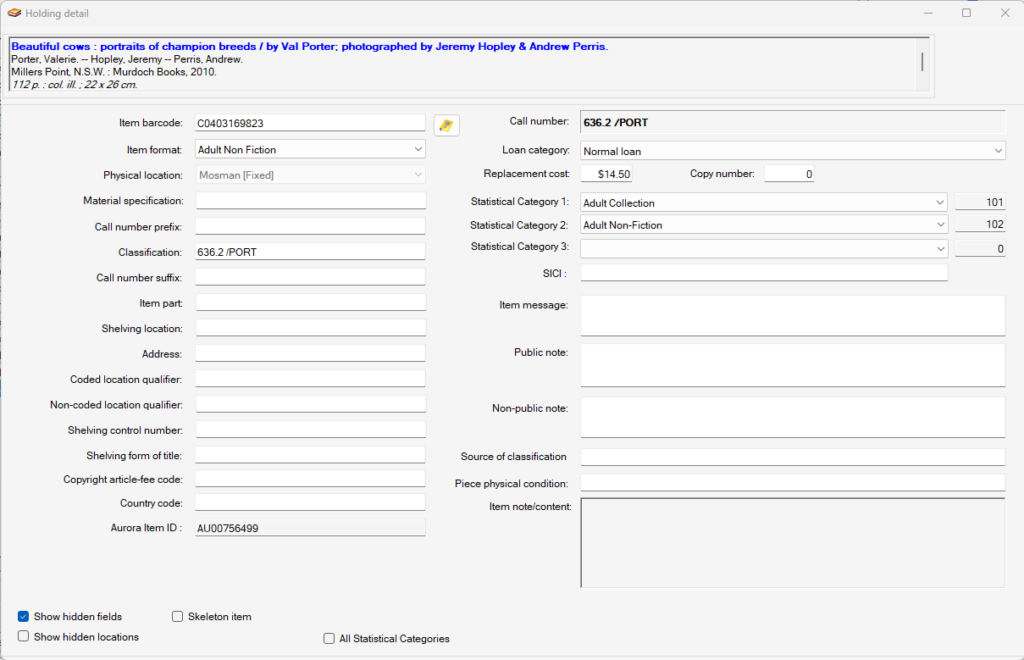Click the Public note text area
The image size is (1024, 660).
(x=790, y=364)
